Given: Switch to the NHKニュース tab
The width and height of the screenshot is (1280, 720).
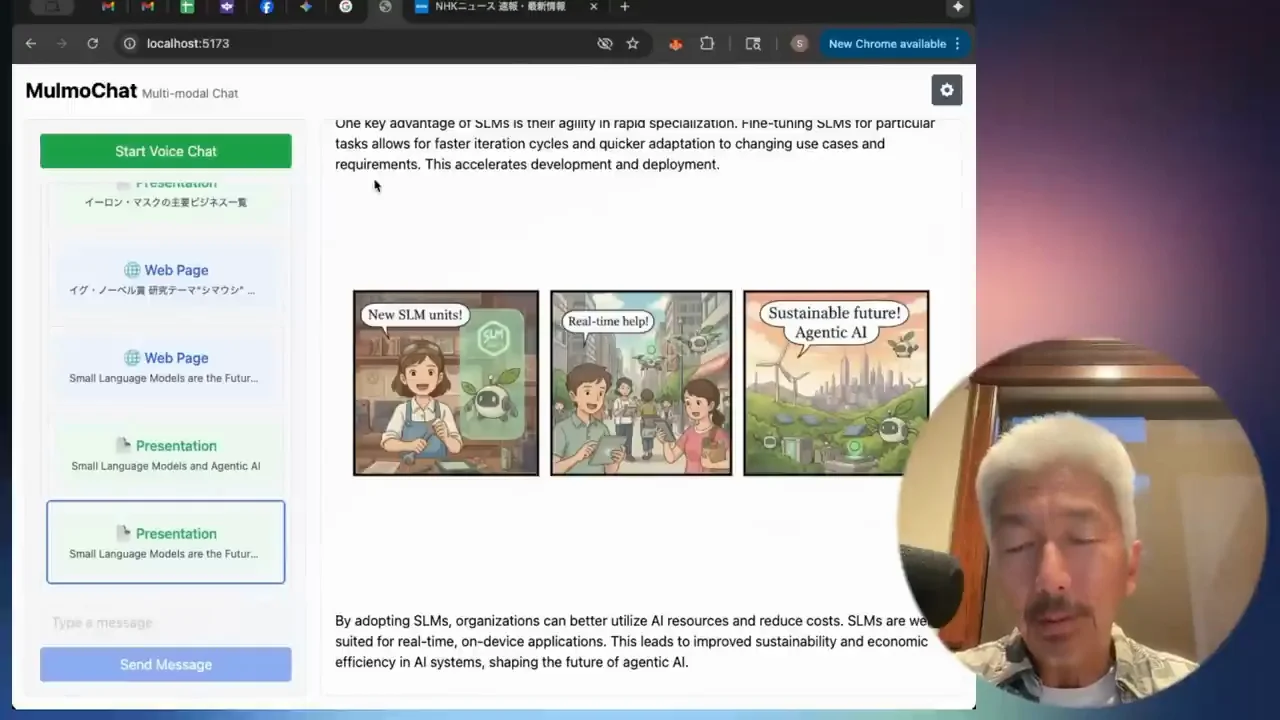Looking at the screenshot, I should coord(506,7).
